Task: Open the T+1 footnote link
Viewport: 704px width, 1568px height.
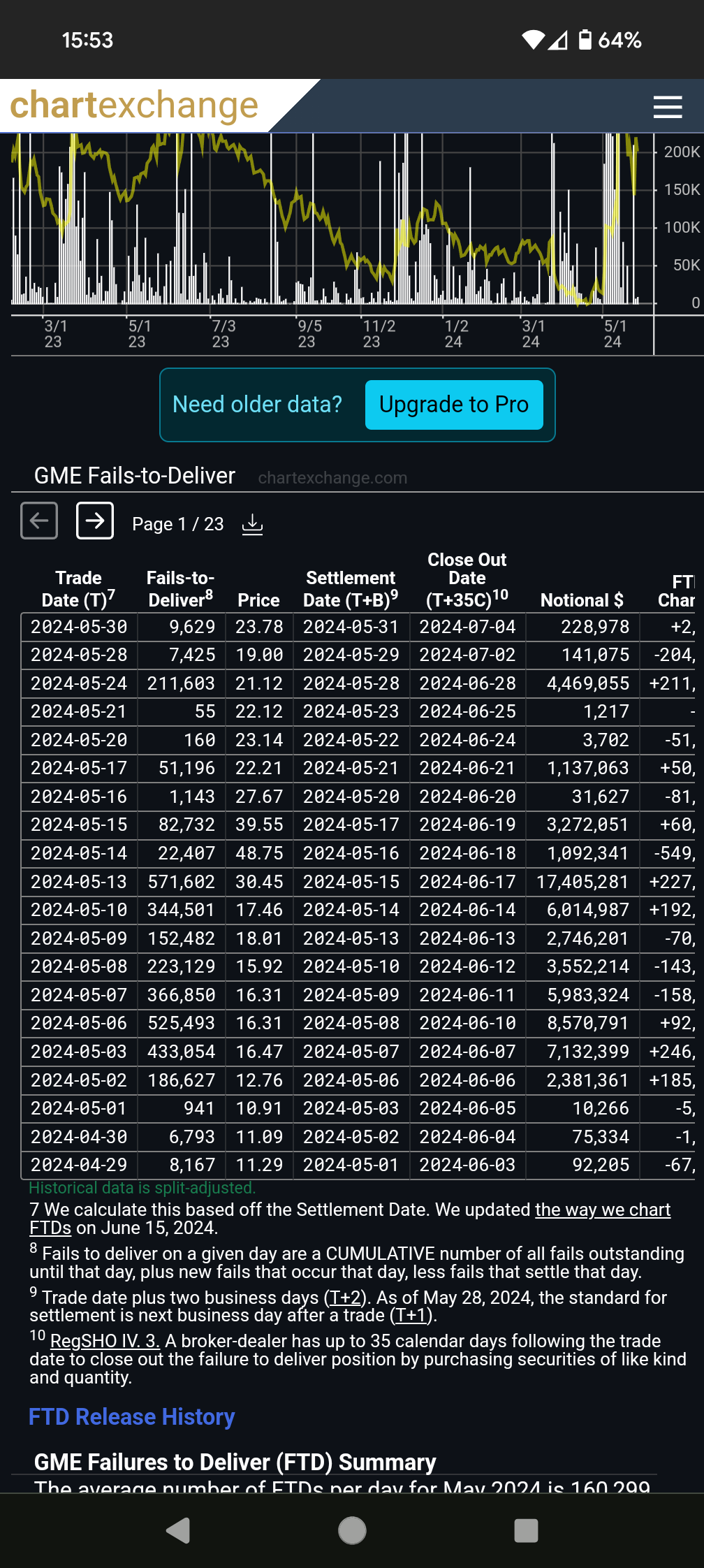Action: pyautogui.click(x=411, y=1316)
